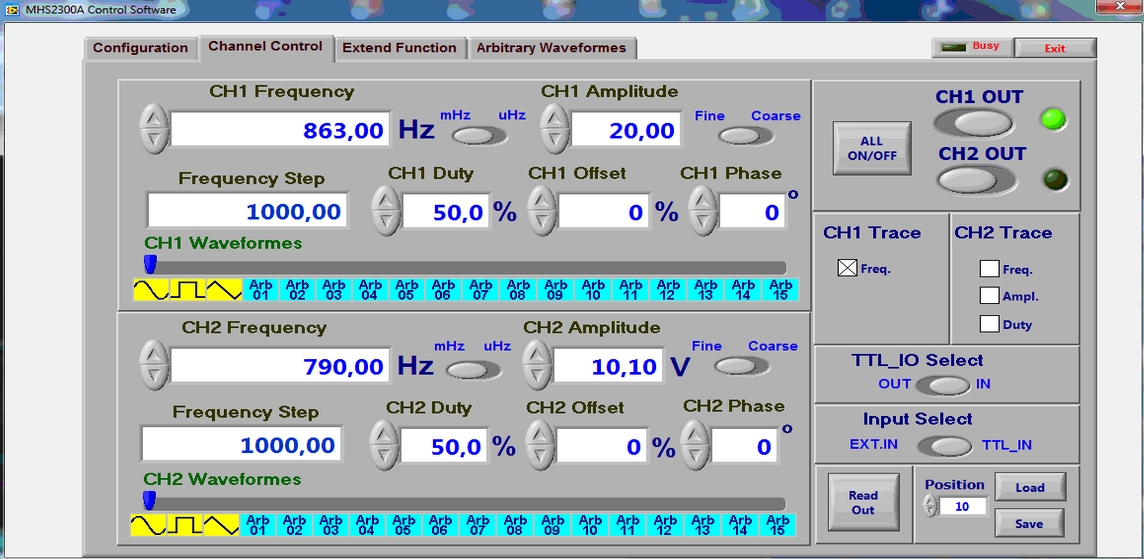Click CH1 Frequency Step field
The image size is (1144, 559).
tap(248, 211)
